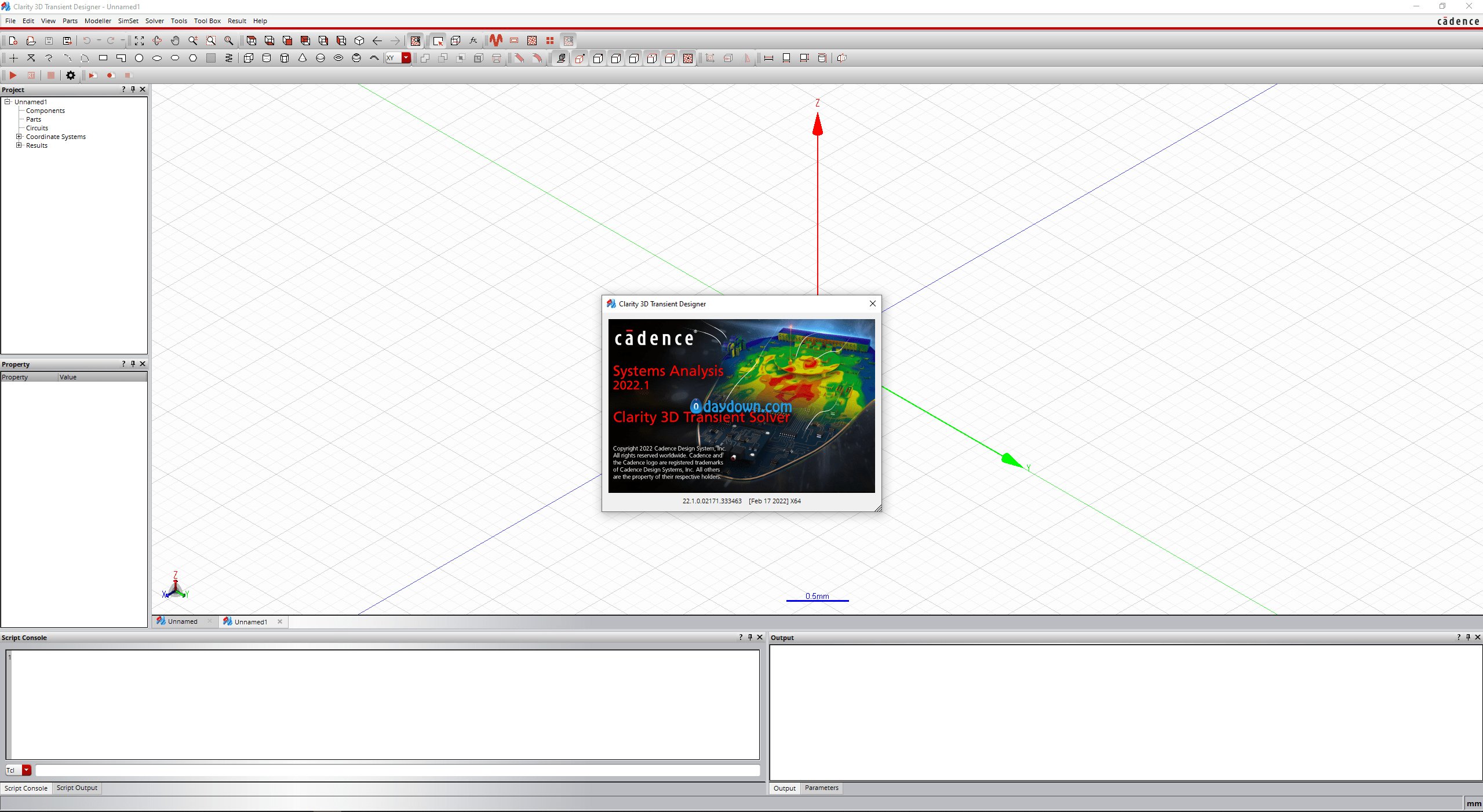Create a Cylinder solid primitive
The width and height of the screenshot is (1483, 812).
point(267,58)
